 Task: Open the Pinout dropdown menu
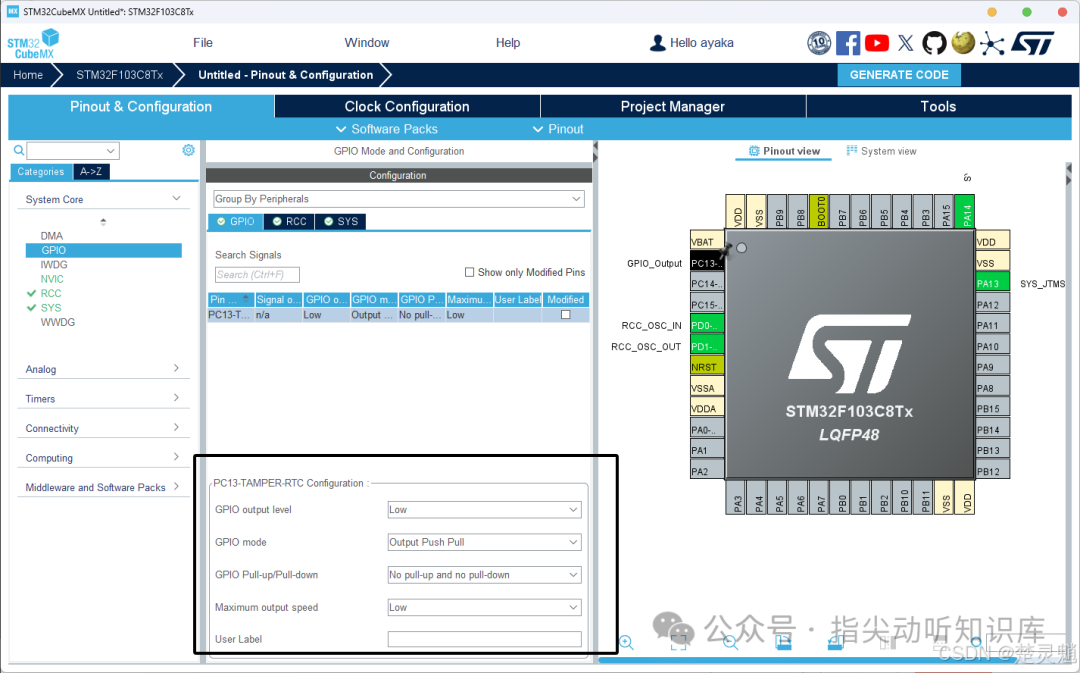[x=558, y=129]
